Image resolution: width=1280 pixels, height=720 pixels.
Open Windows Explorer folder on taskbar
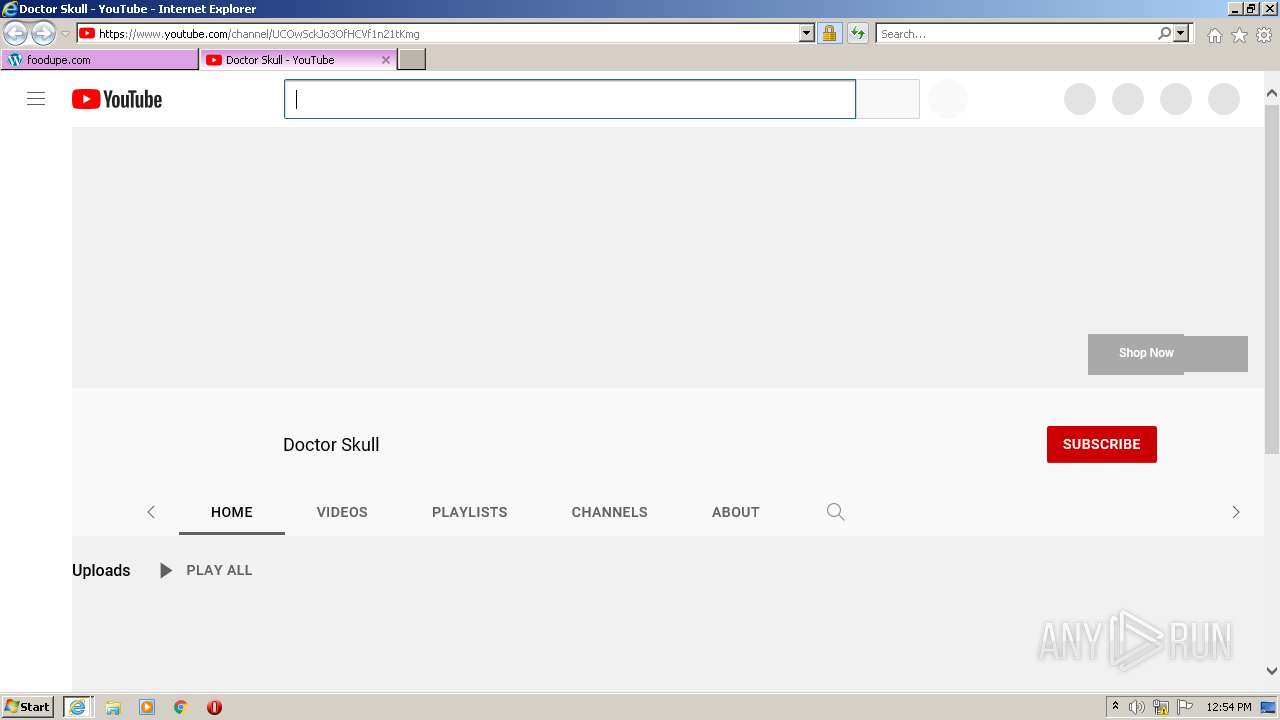(x=113, y=707)
